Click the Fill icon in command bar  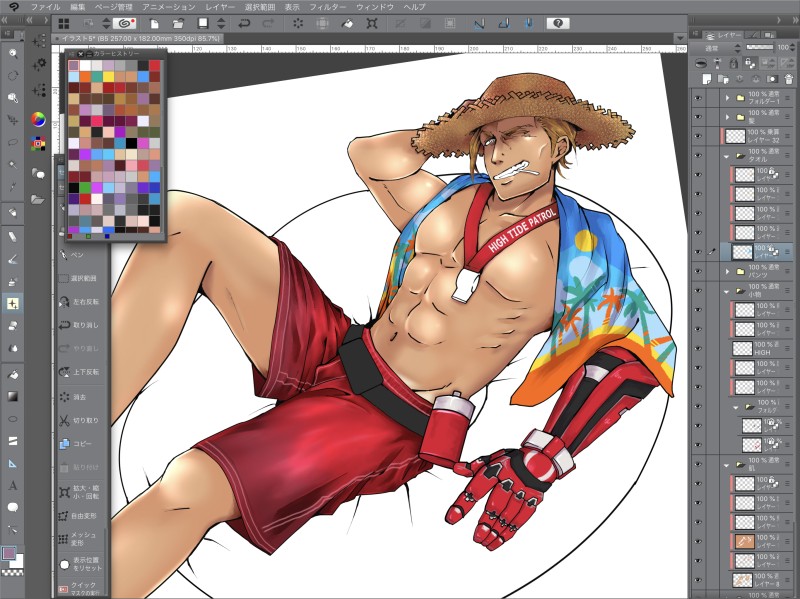pos(347,23)
